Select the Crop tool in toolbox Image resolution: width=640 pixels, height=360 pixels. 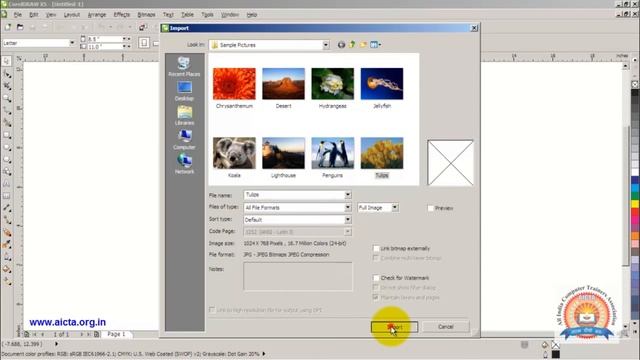click(7, 86)
